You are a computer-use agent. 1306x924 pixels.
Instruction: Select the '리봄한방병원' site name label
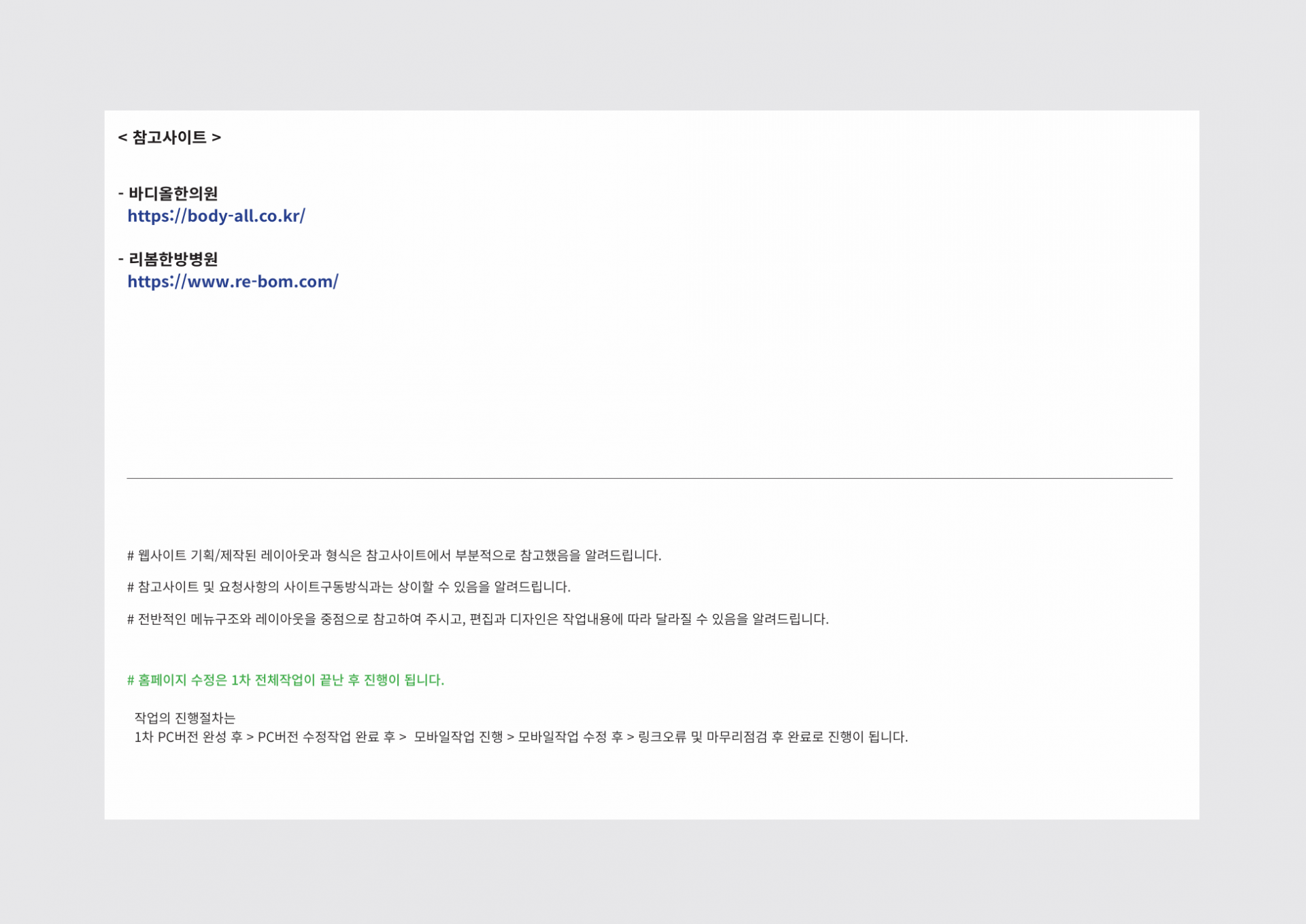point(173,259)
